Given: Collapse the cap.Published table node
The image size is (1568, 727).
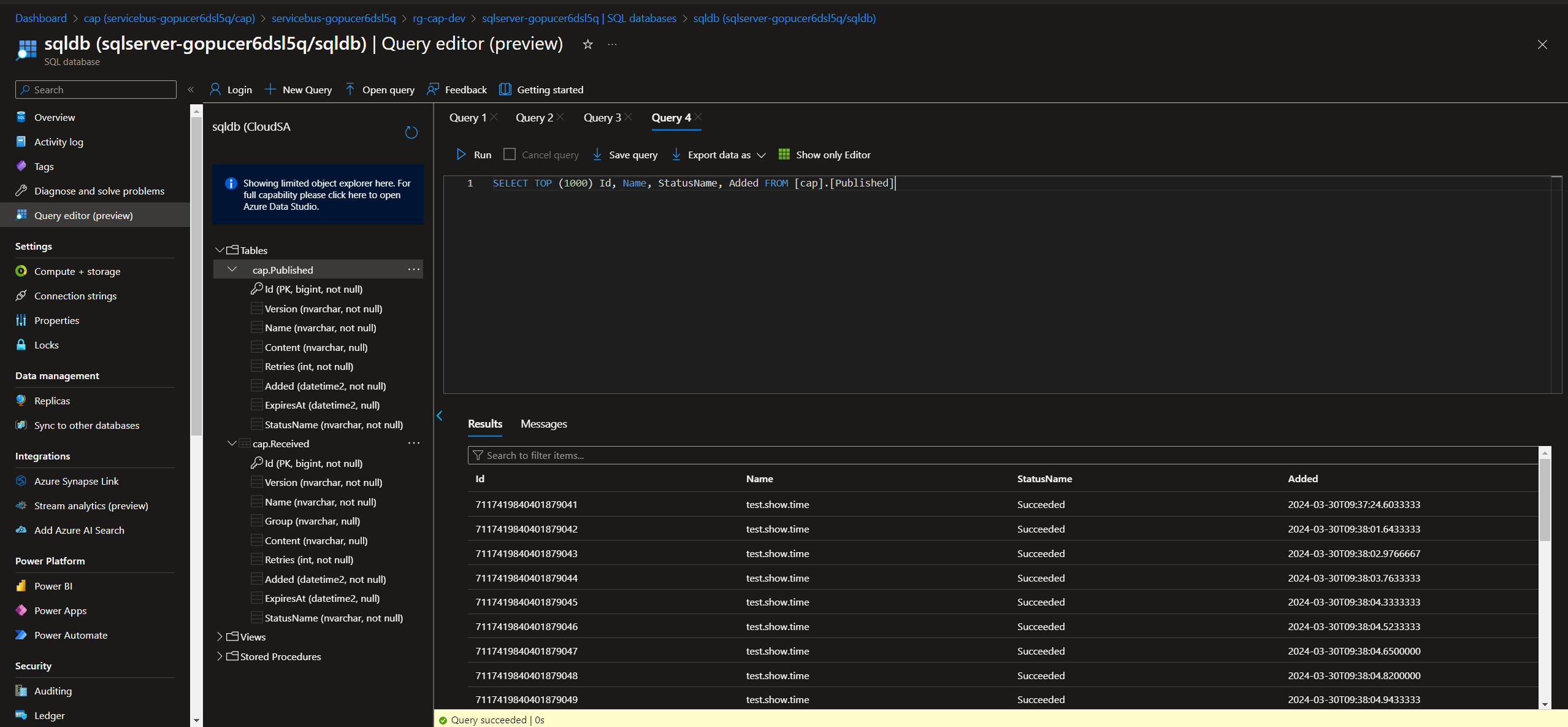Looking at the screenshot, I should point(232,269).
